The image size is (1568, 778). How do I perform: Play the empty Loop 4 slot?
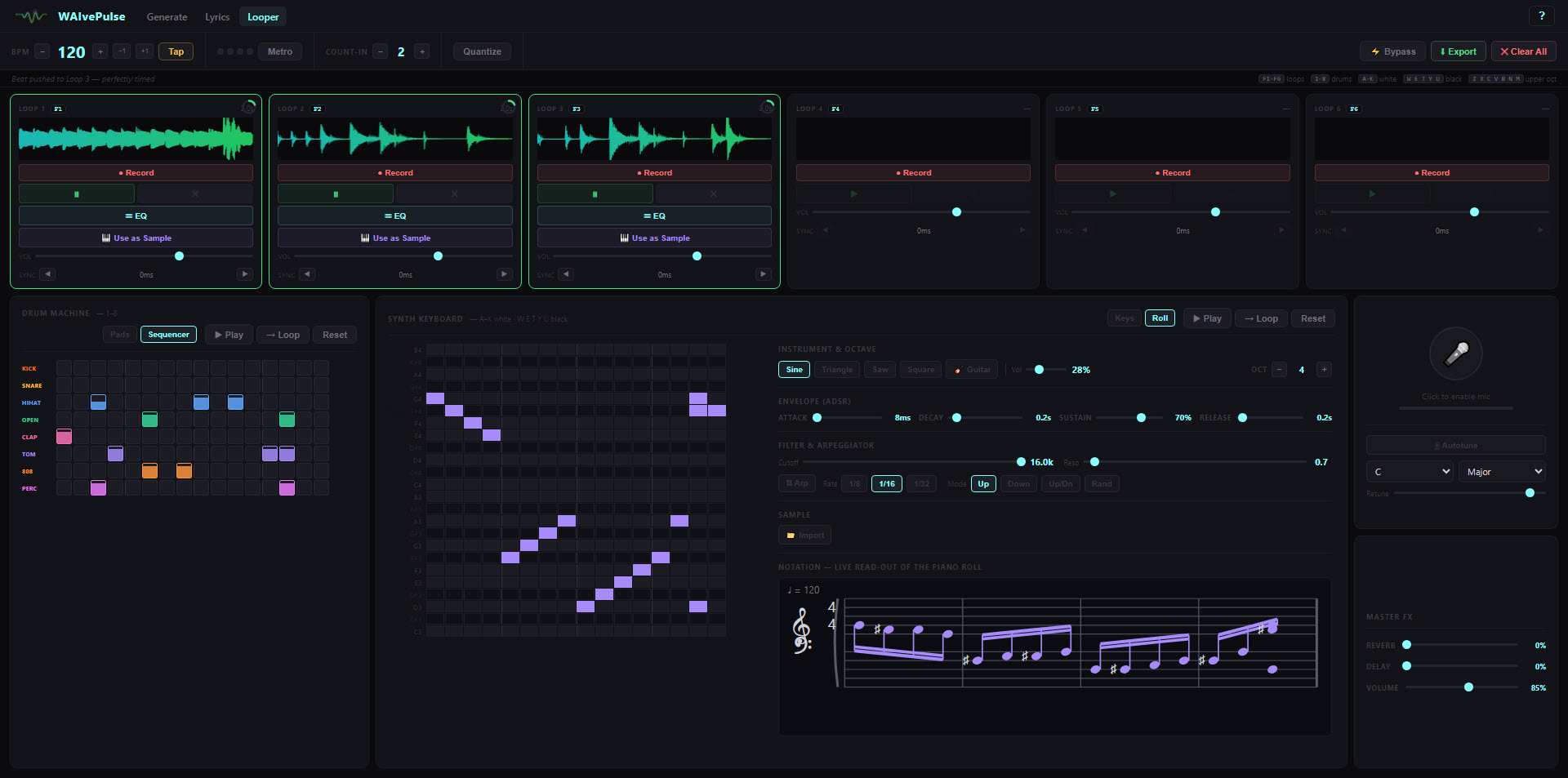click(x=853, y=194)
